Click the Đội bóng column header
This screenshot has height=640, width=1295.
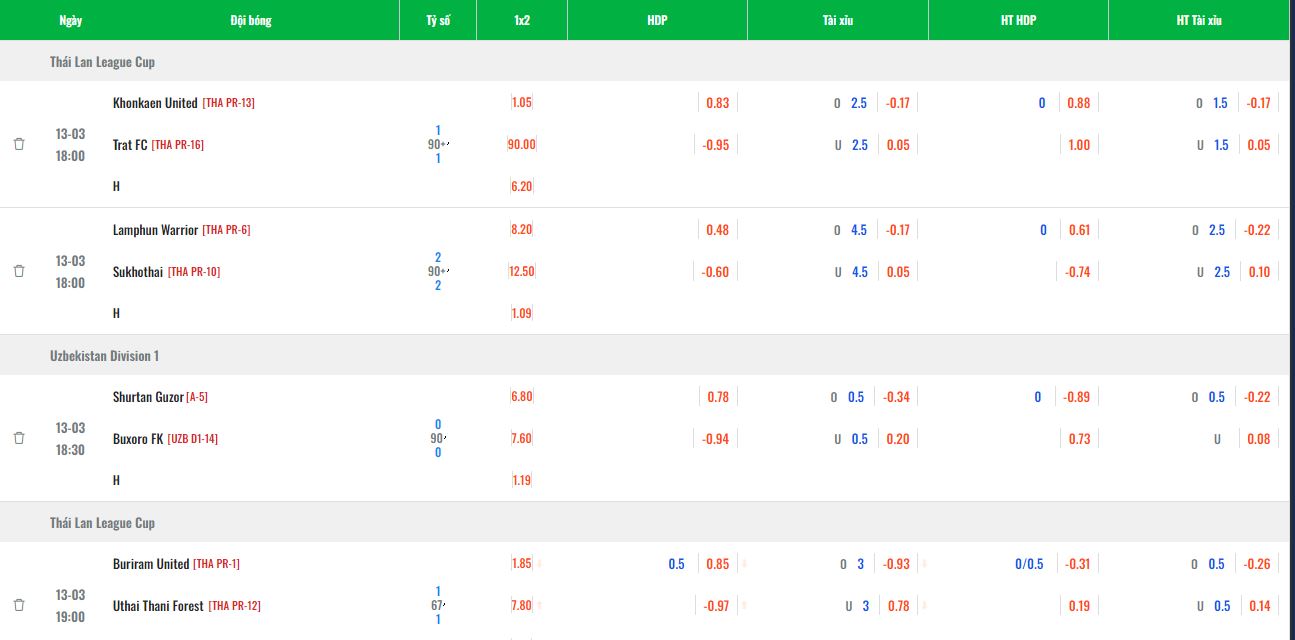pyautogui.click(x=250, y=20)
